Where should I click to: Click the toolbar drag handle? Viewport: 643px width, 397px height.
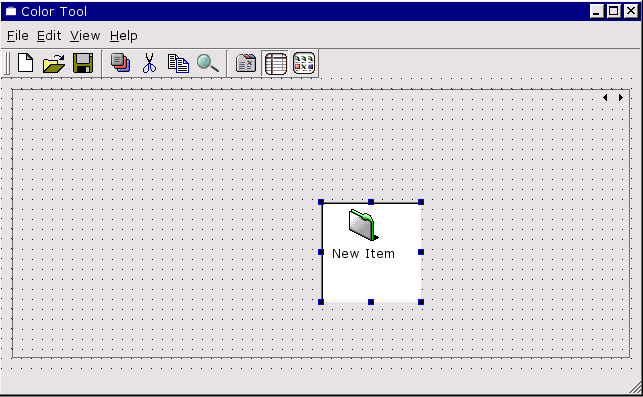point(6,64)
